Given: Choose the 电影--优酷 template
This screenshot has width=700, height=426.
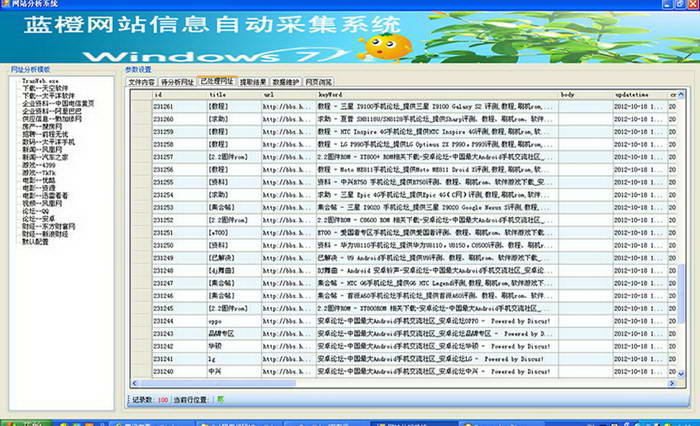Looking at the screenshot, I should click(x=39, y=180).
